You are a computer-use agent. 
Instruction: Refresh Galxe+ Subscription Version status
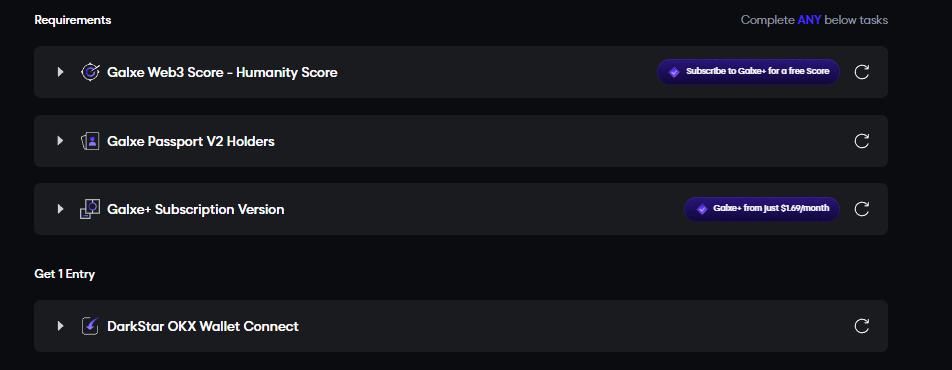pos(862,210)
